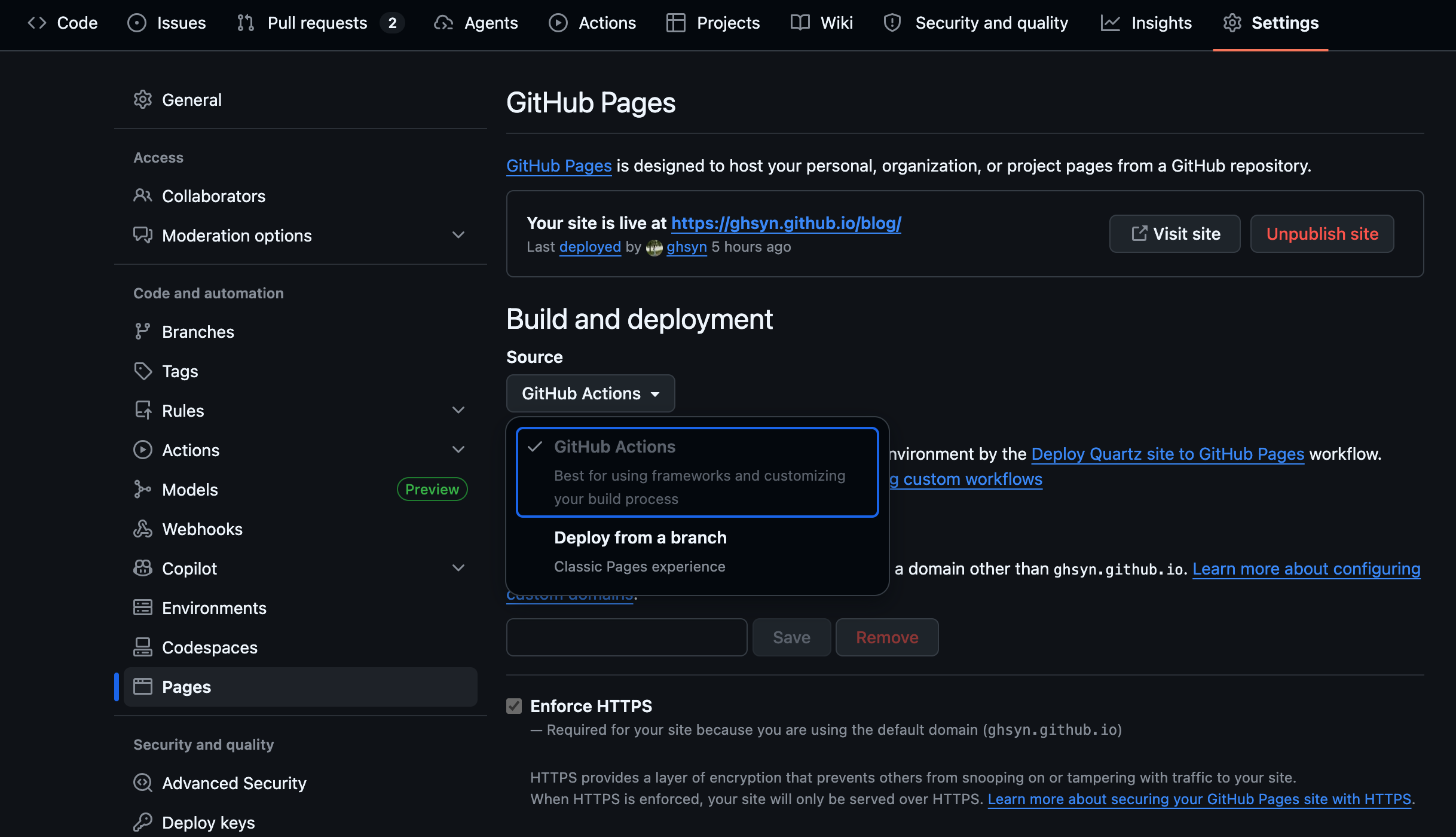Click the Tags label icon
The width and height of the screenshot is (1456, 837).
[x=142, y=371]
